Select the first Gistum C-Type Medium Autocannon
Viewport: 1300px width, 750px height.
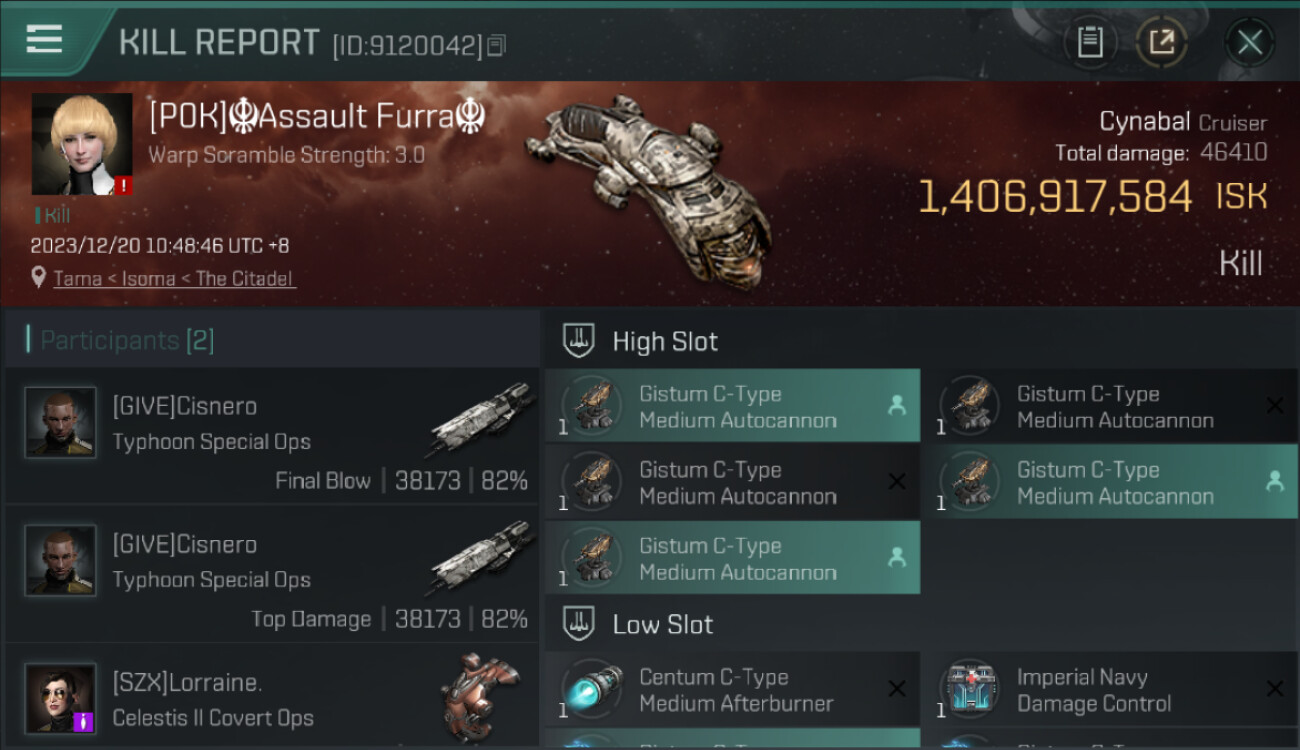(732, 406)
